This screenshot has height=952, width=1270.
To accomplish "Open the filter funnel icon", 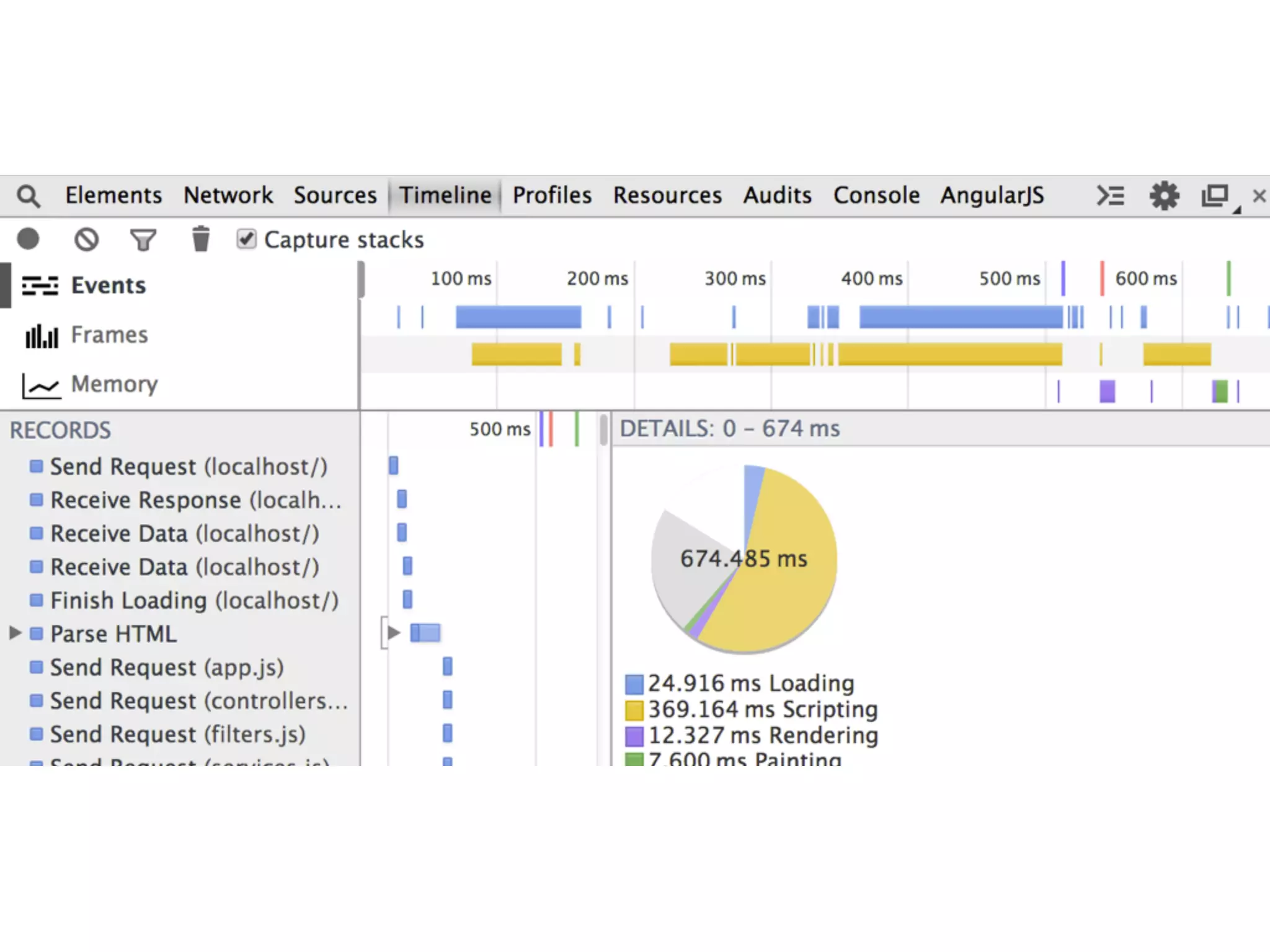I will coord(143,240).
